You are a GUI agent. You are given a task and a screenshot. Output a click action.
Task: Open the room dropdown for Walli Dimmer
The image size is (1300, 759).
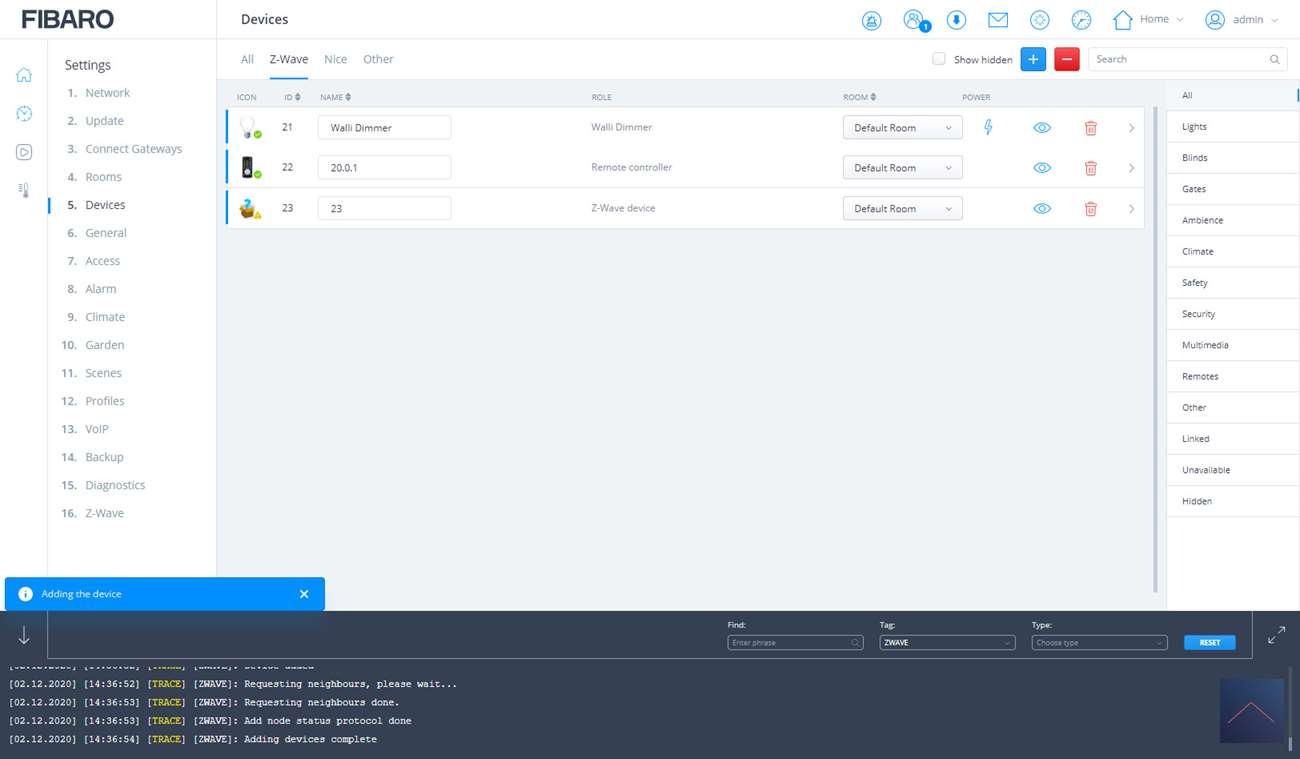coord(902,128)
